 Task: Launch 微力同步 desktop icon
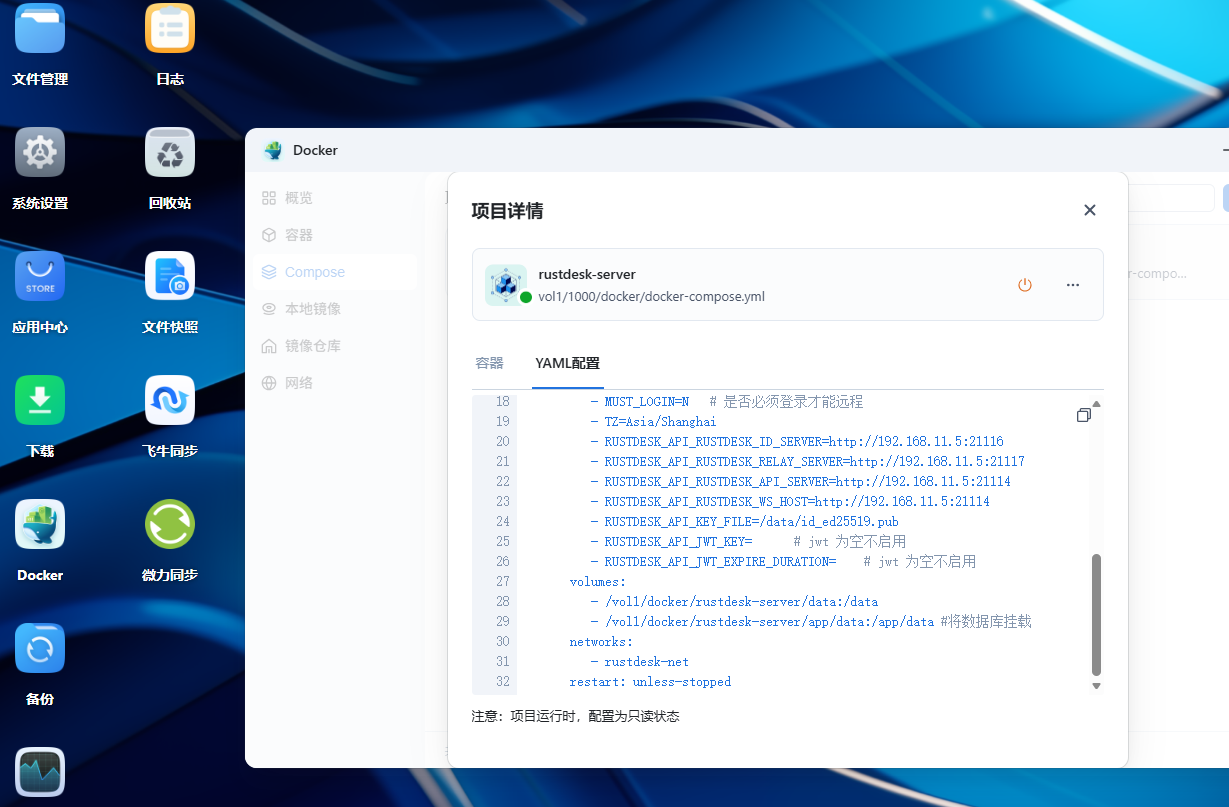170,524
